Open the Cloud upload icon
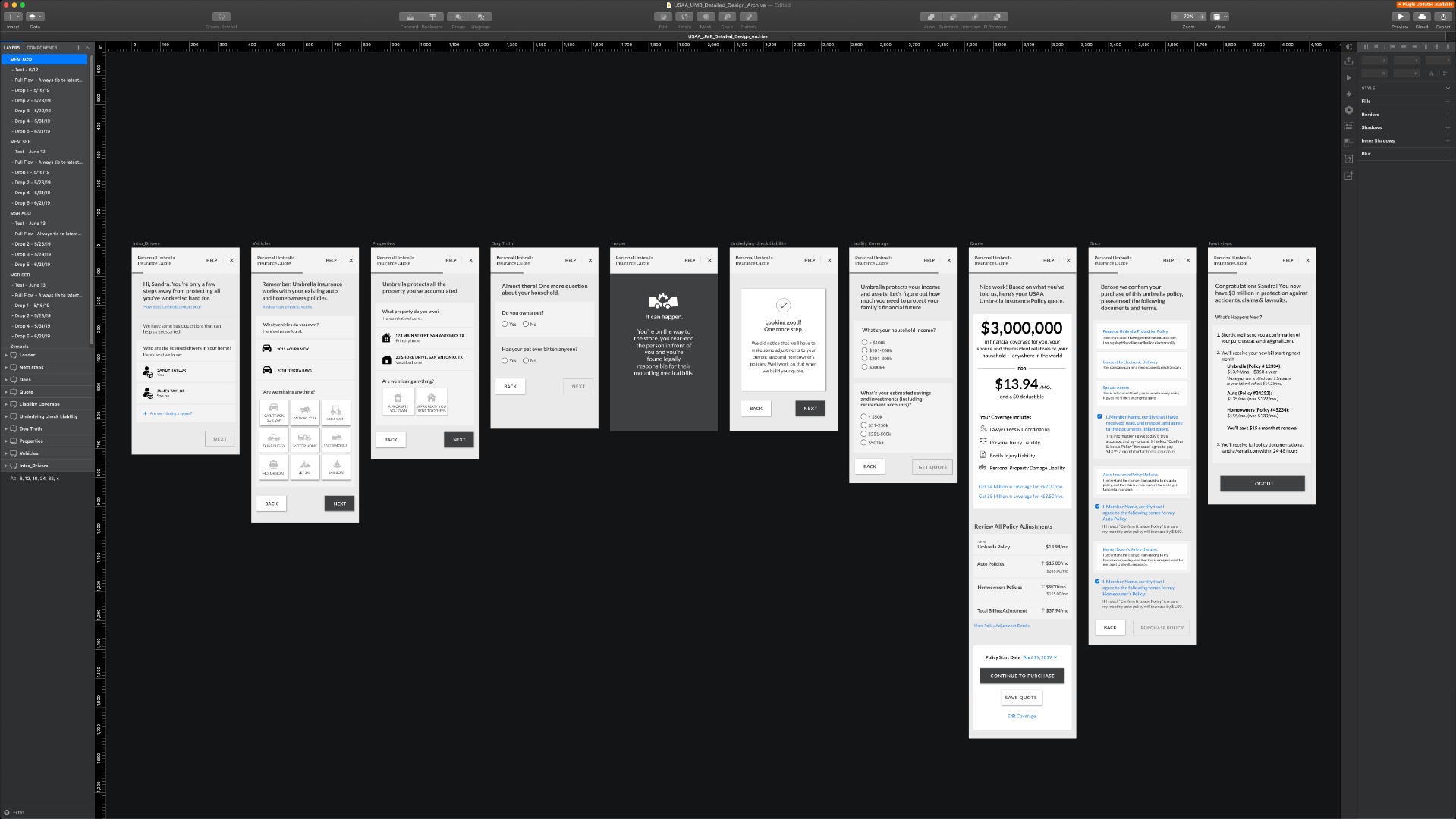Image resolution: width=1456 pixels, height=819 pixels. (x=1422, y=17)
